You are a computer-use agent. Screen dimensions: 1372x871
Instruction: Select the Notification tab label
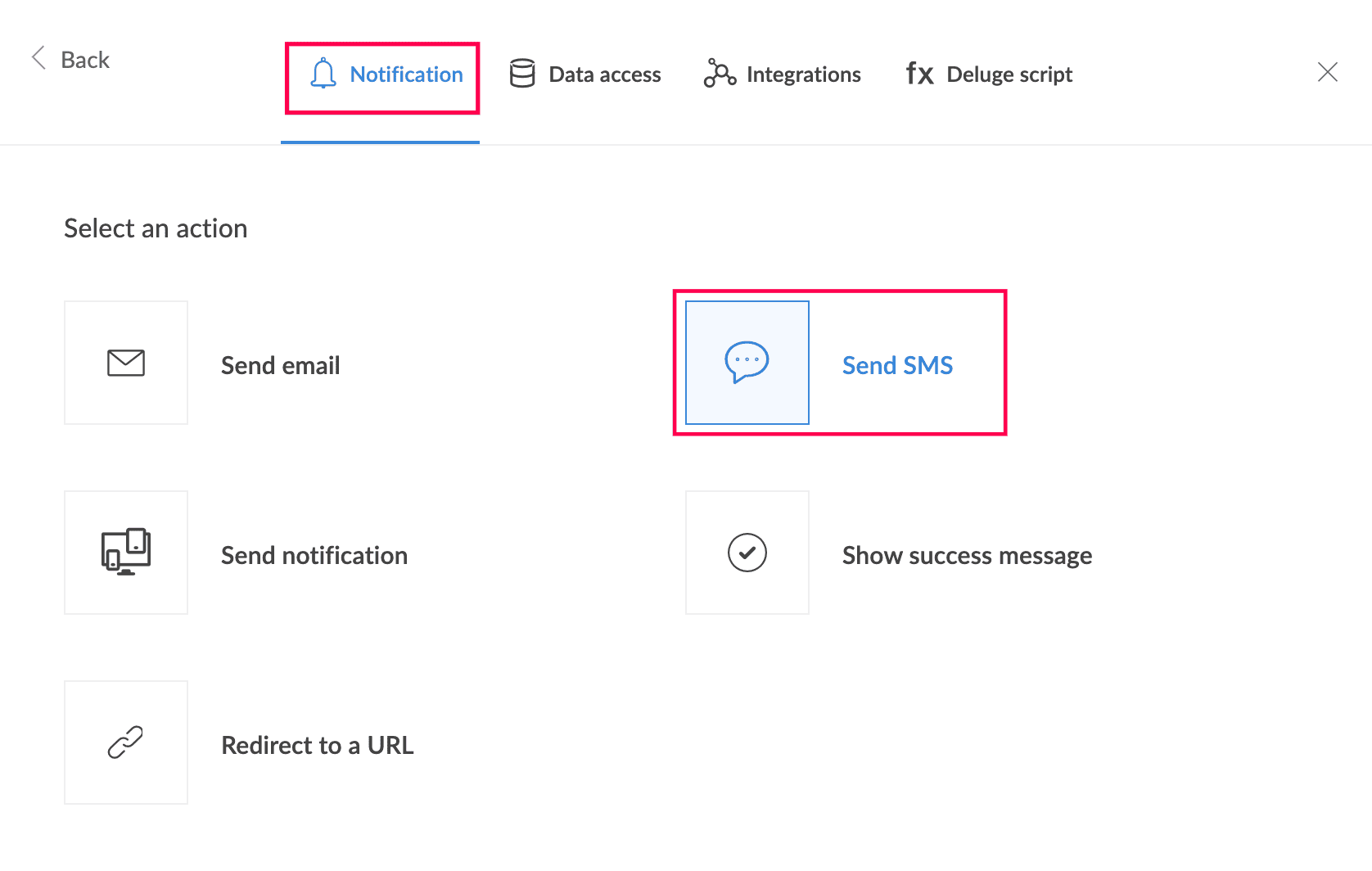click(x=407, y=74)
